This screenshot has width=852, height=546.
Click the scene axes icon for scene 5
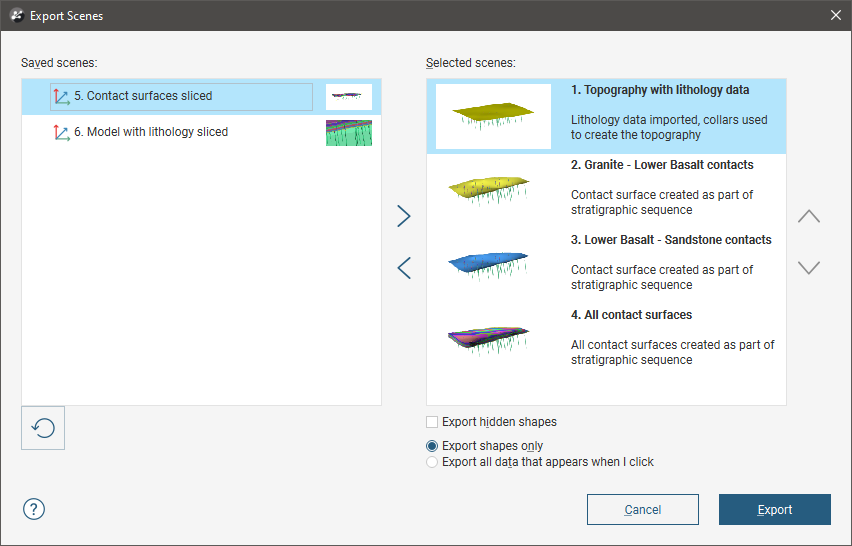tap(61, 97)
